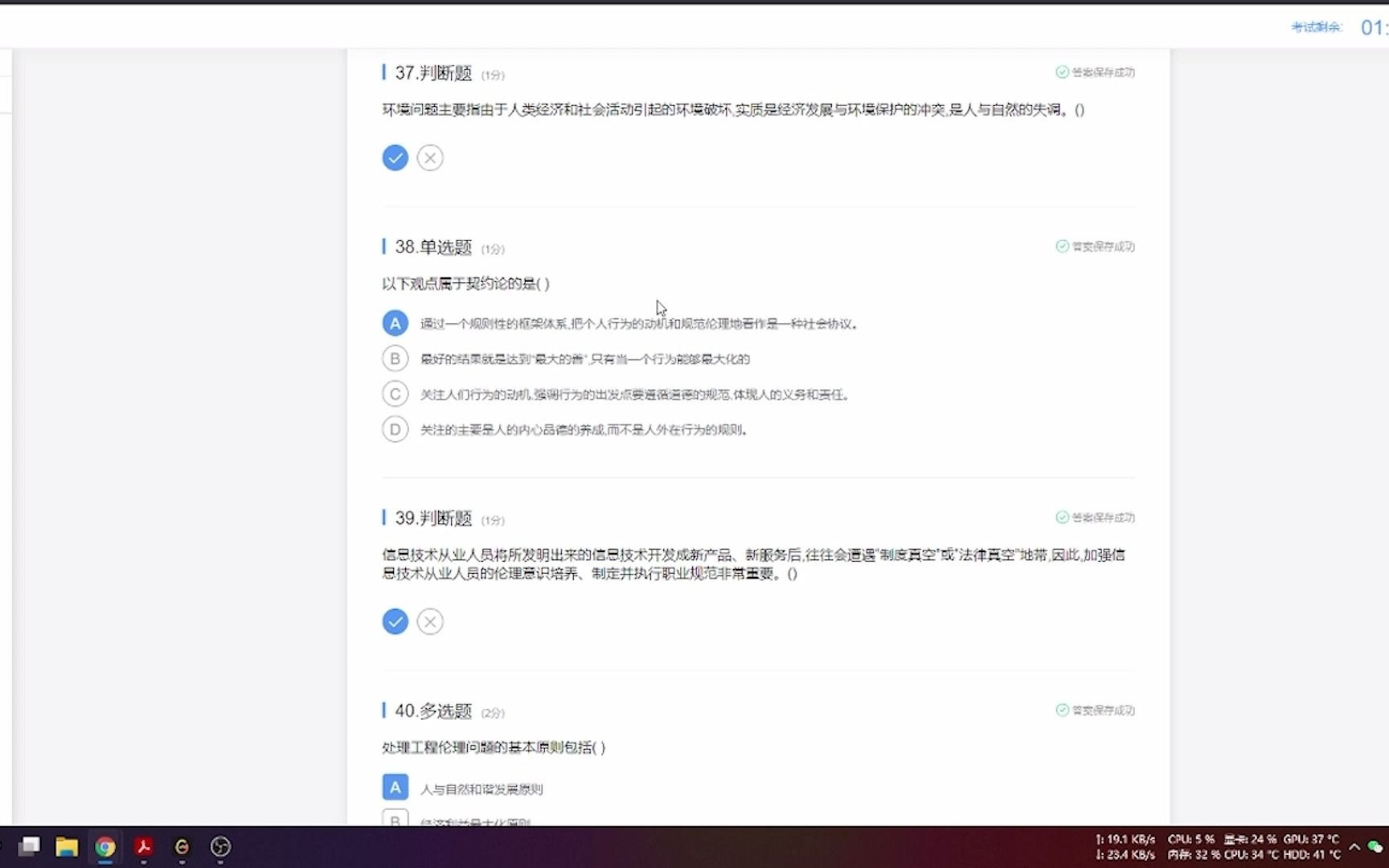Click the exam remaining time countdown
This screenshot has height=868, width=1389.
(x=1375, y=28)
